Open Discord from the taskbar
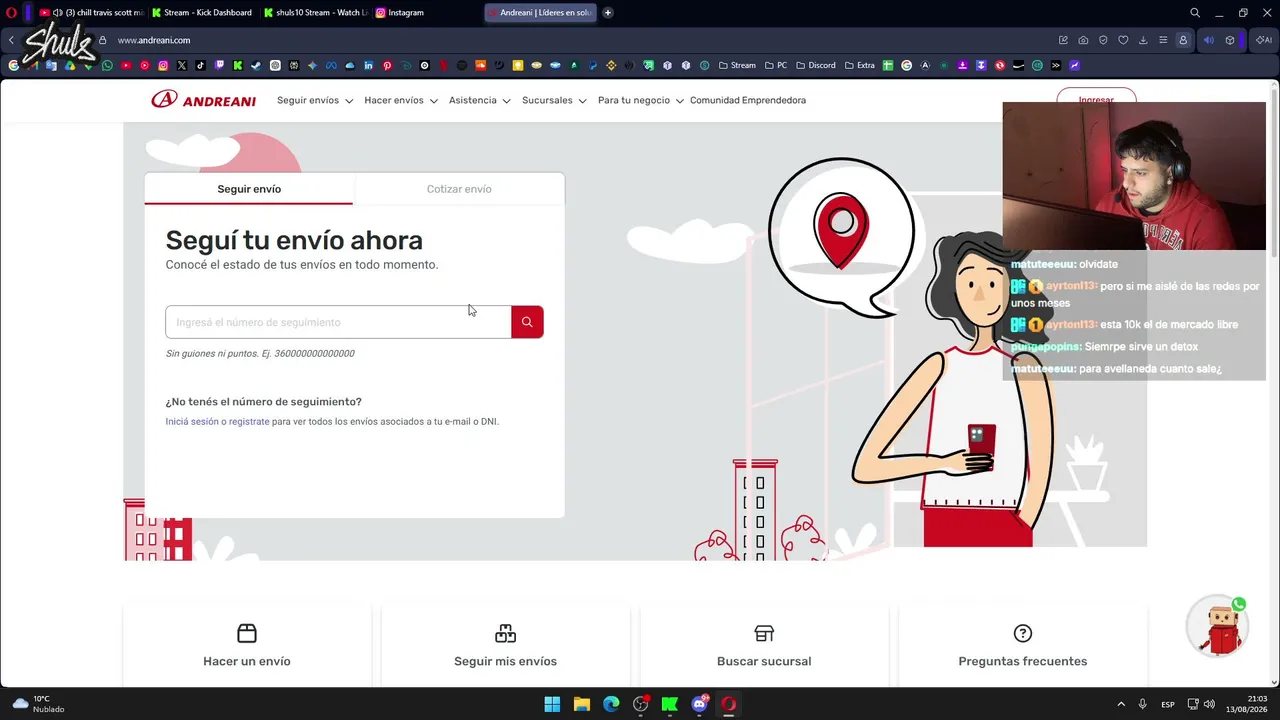 pyautogui.click(x=699, y=704)
